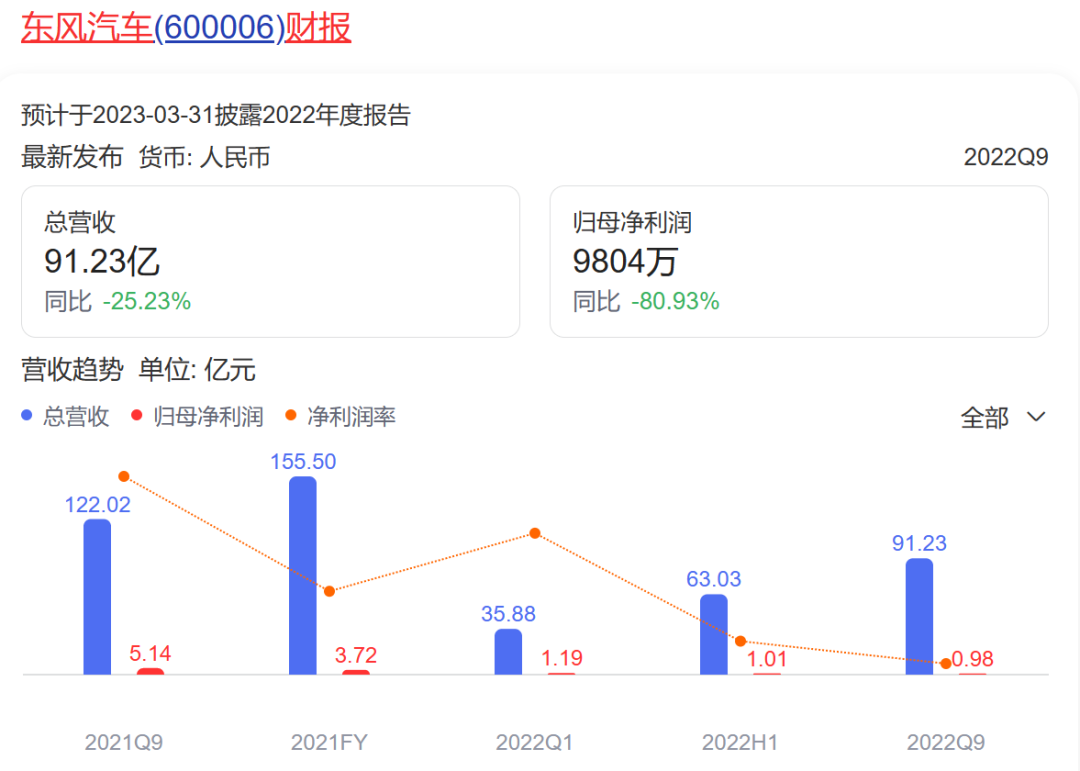Click the chevron arrow beside 全部
Viewport: 1080px width, 771px height.
coord(1036,417)
